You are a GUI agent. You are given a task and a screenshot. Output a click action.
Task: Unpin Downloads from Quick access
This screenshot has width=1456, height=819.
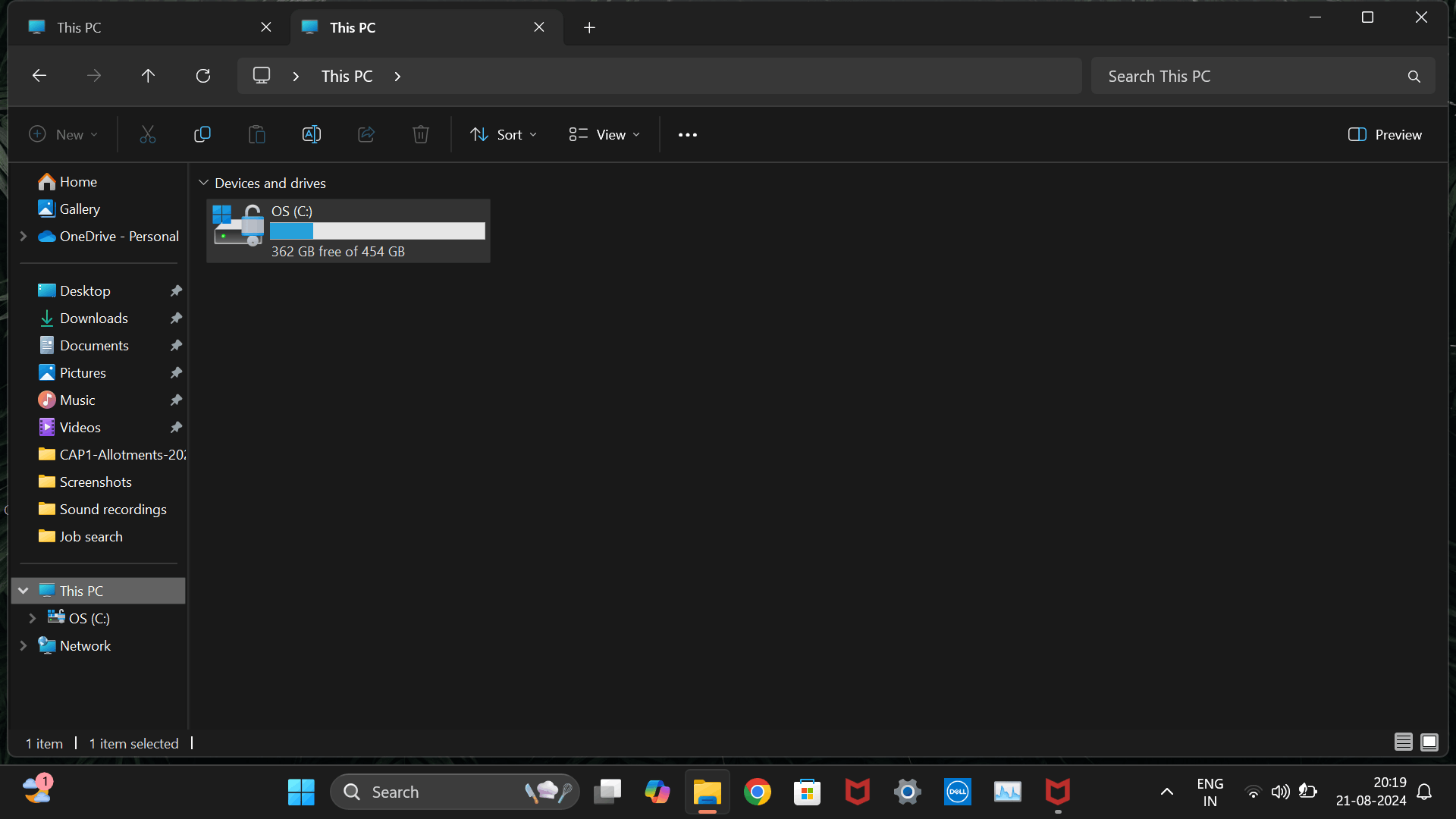[176, 318]
